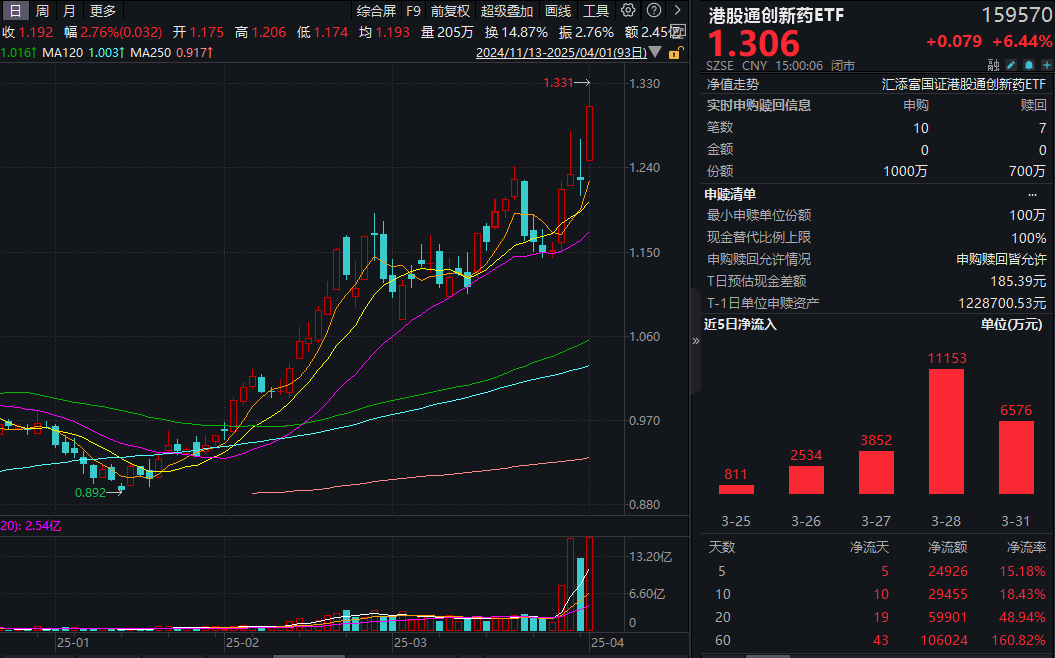This screenshot has width=1055, height=658.
Task: Open the date range dropdown triangle
Action: click(654, 52)
